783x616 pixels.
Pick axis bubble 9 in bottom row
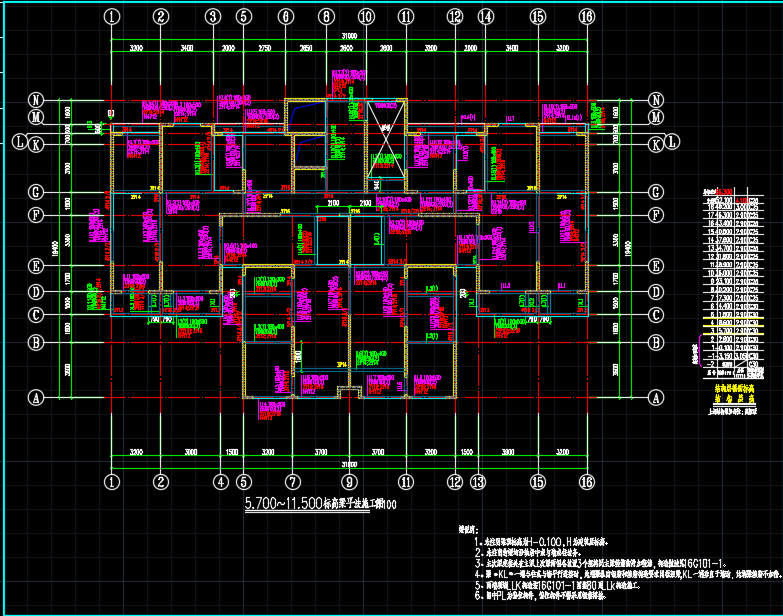click(348, 481)
